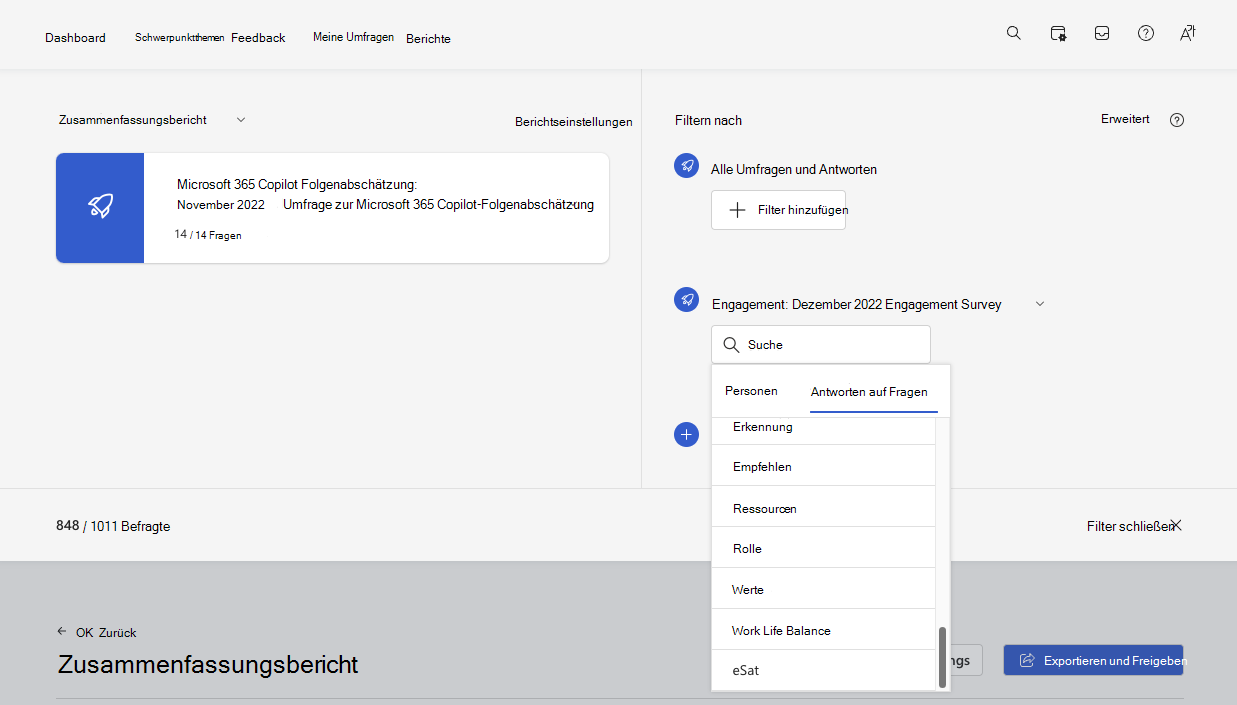Click the 848 / 1011 Befragte count
This screenshot has height=705, width=1237.
(x=113, y=526)
